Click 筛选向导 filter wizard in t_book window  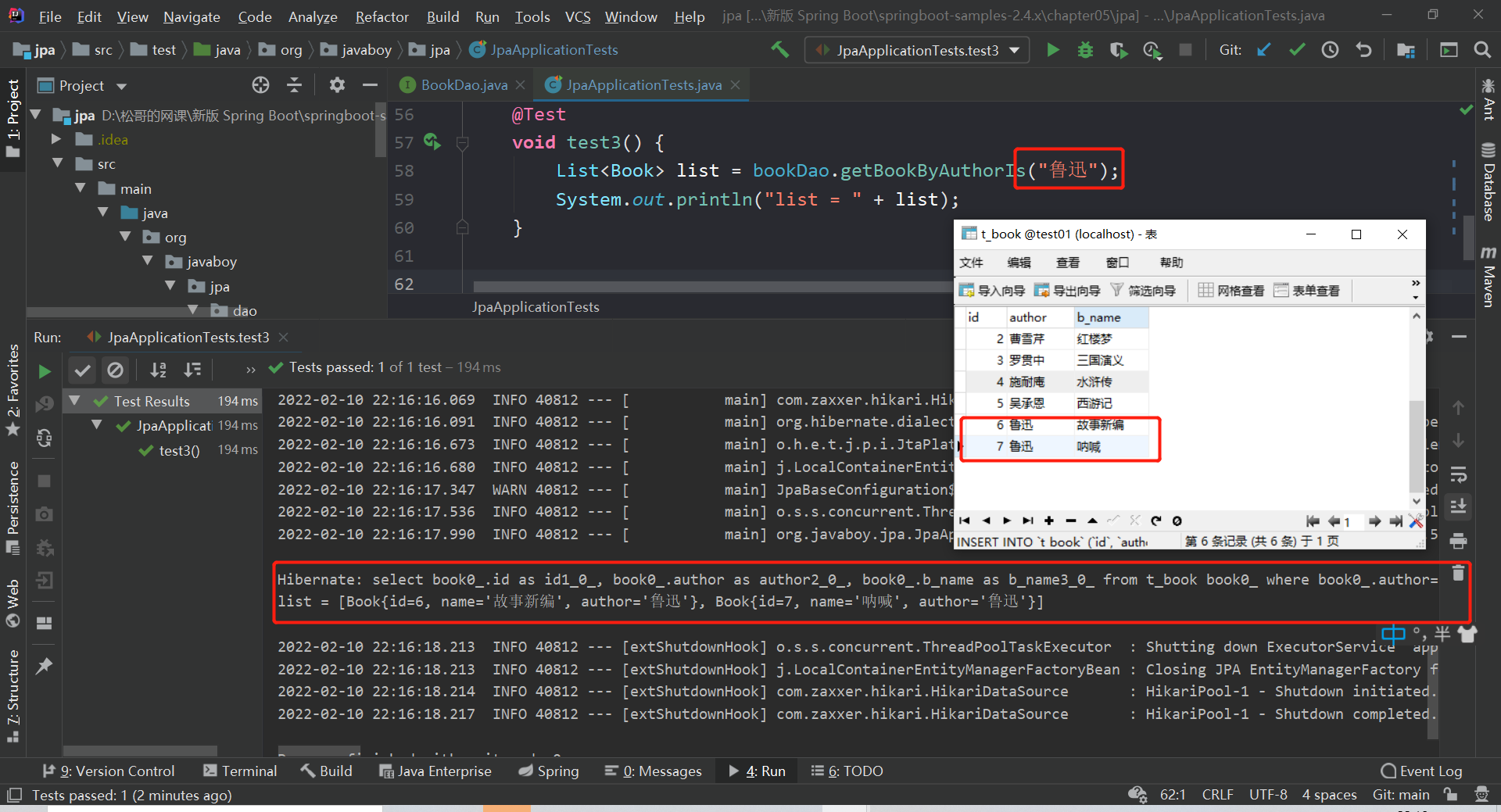(1143, 291)
